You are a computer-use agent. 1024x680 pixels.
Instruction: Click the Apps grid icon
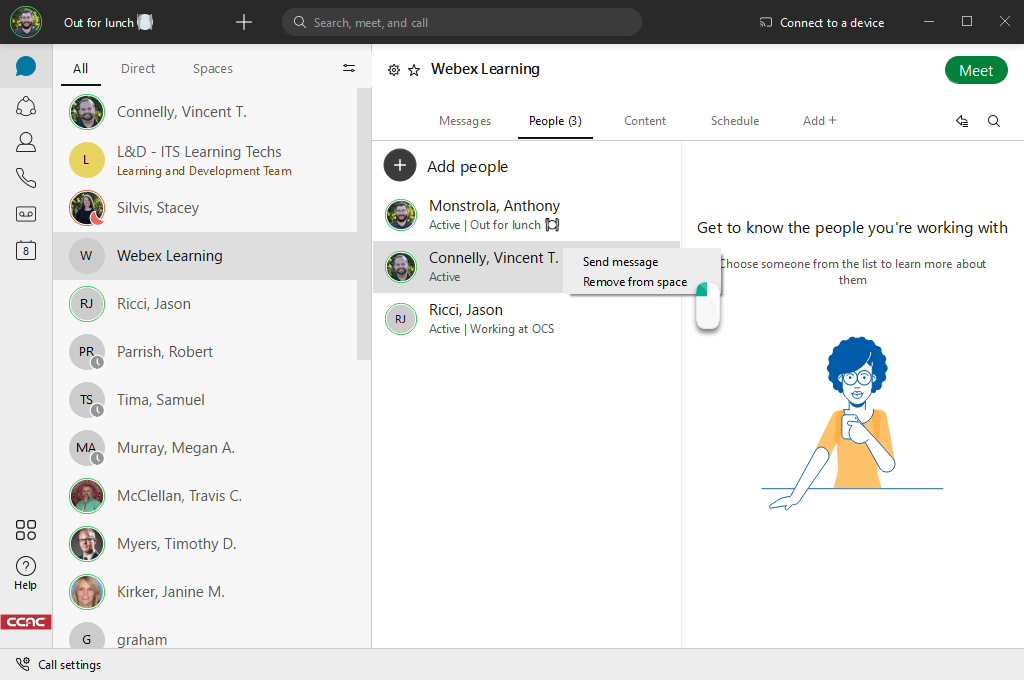(x=25, y=531)
